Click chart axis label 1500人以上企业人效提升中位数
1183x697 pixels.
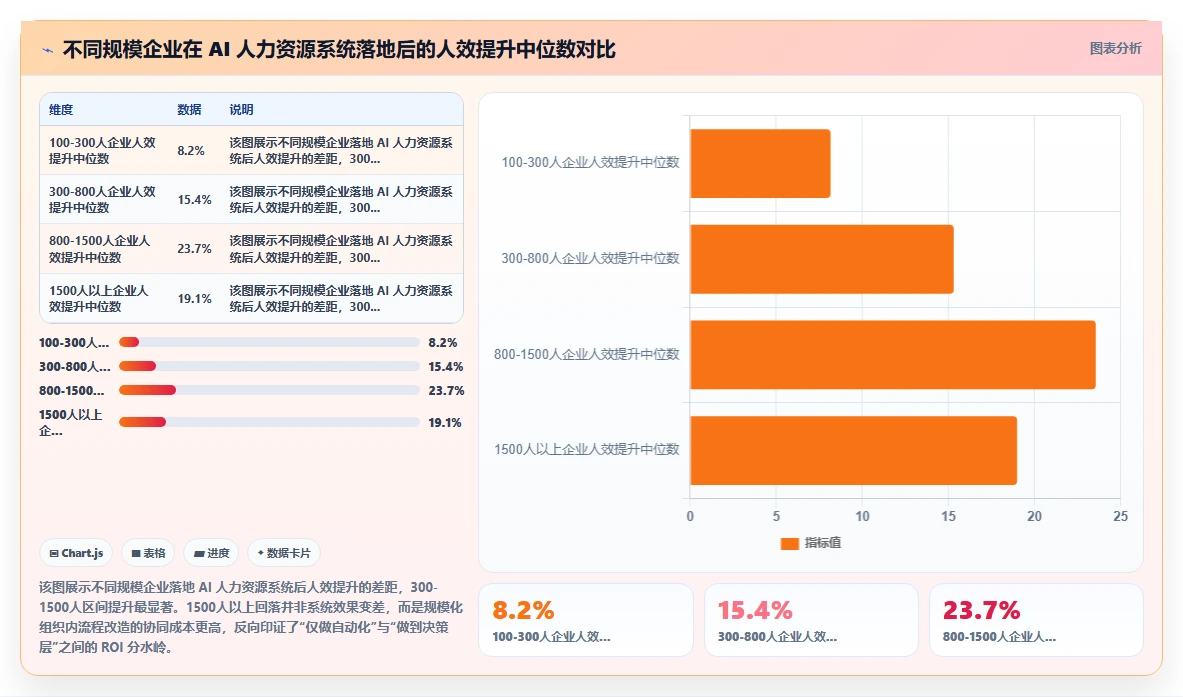click(x=586, y=450)
